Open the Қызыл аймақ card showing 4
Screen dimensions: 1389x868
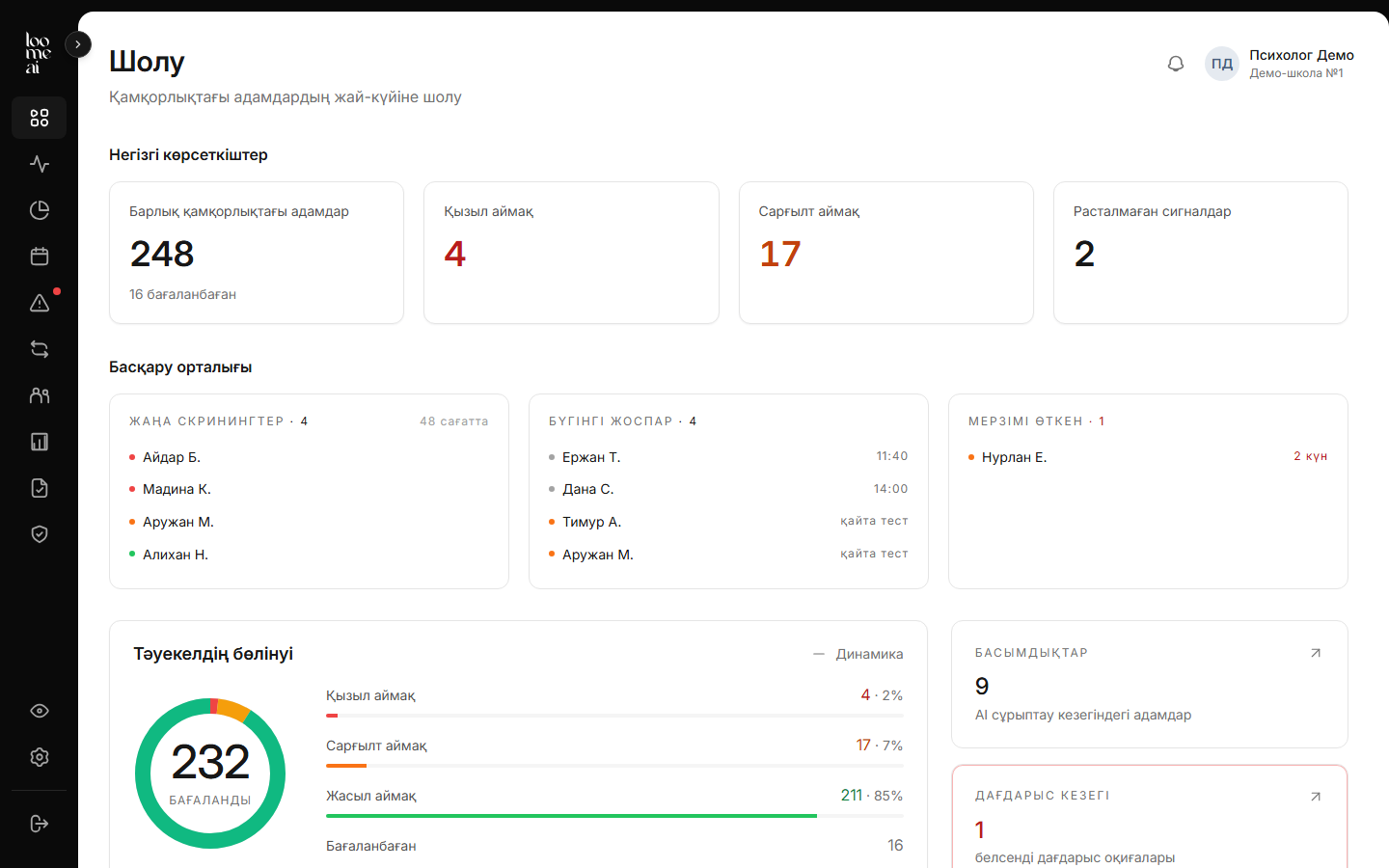coord(571,253)
